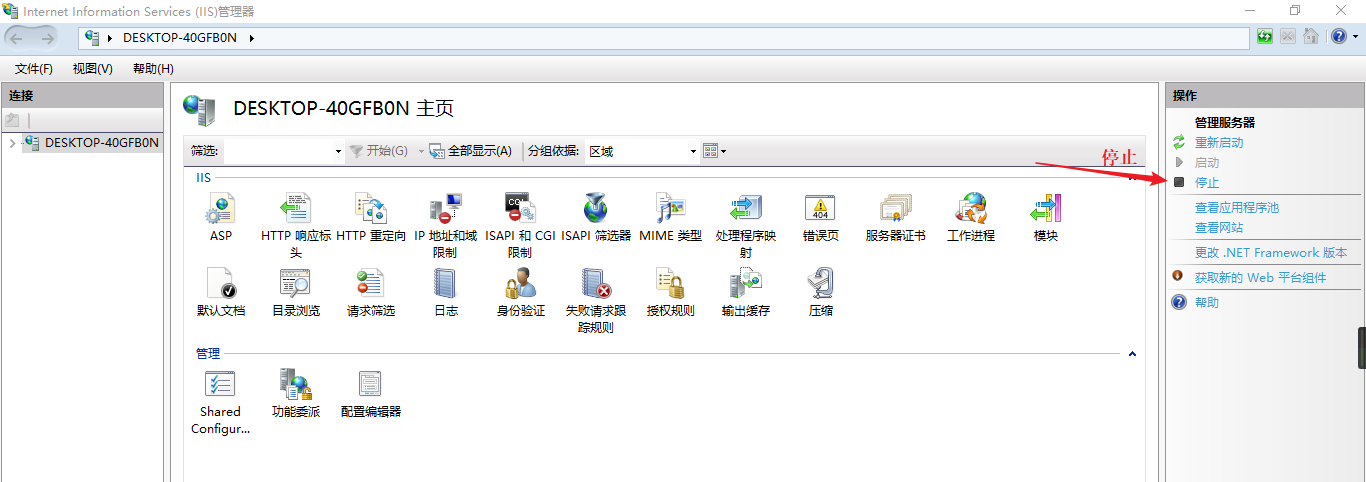Open 错误页 404 feature
The height and width of the screenshot is (482, 1366).
point(820,209)
